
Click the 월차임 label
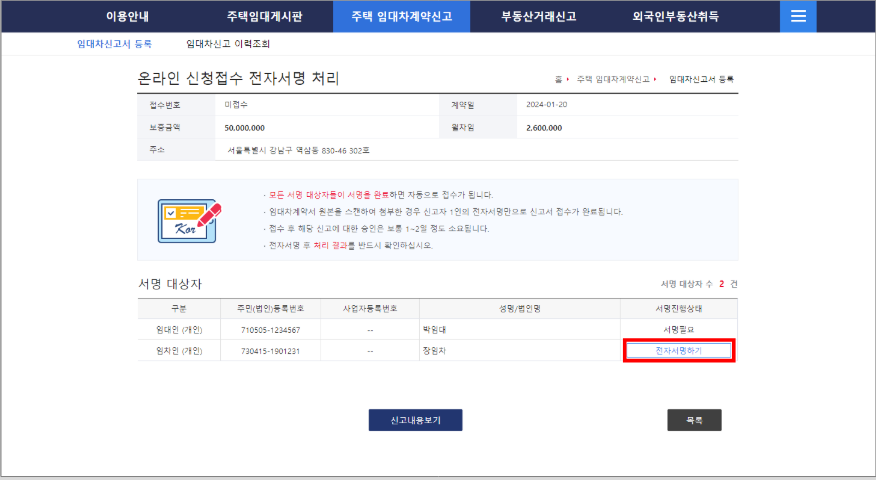coord(463,127)
